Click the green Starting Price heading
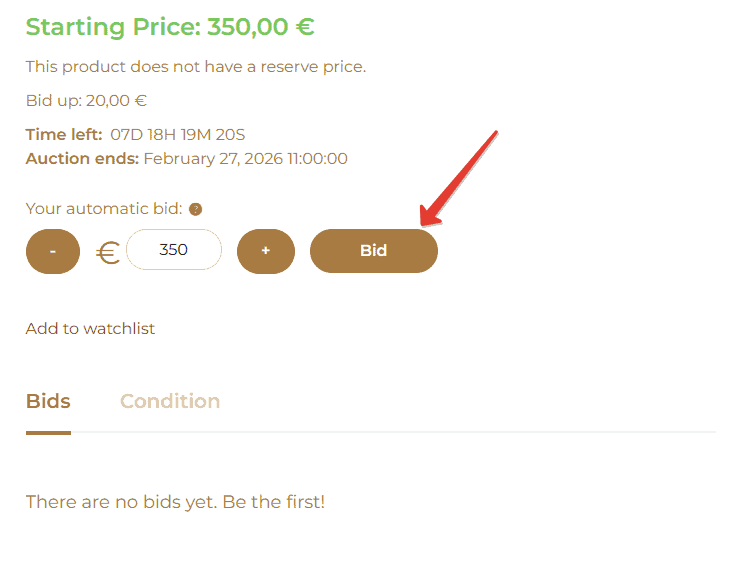The image size is (738, 565). [114, 26]
